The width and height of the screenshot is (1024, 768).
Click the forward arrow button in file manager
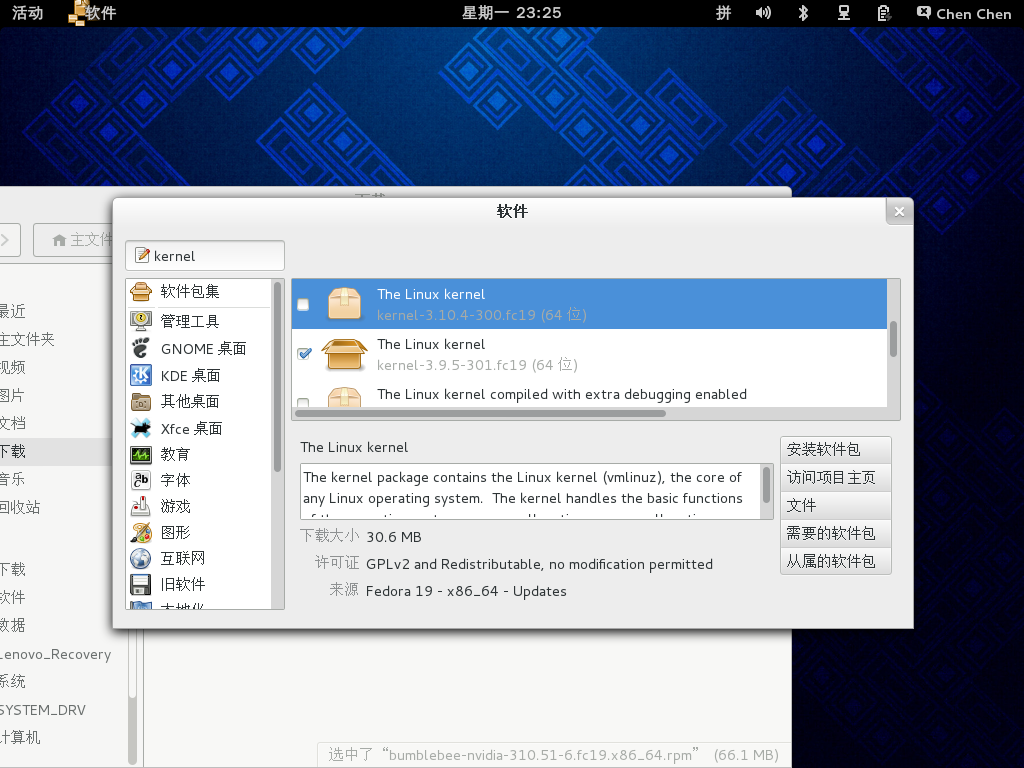point(9,240)
